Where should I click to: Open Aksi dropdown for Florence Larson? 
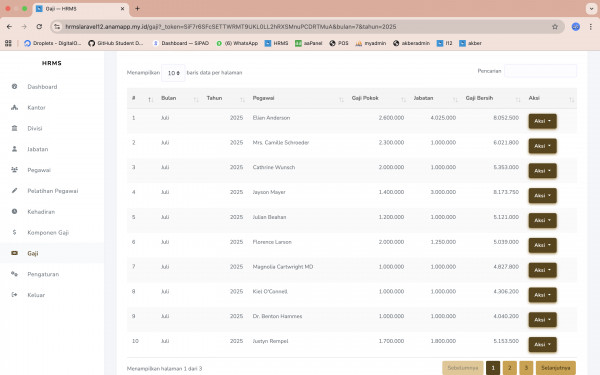[x=543, y=245]
